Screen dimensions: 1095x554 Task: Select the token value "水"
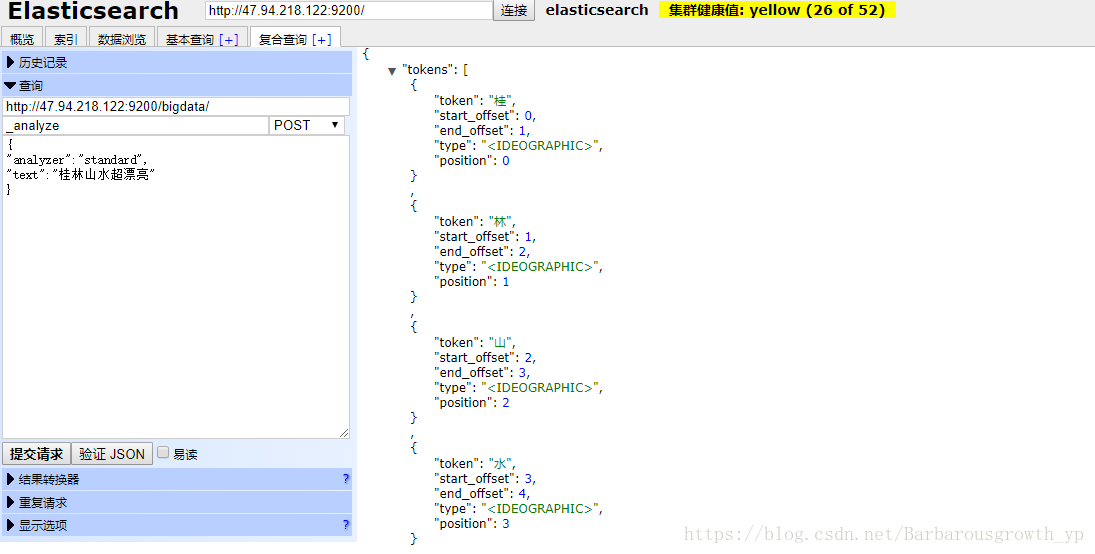500,463
